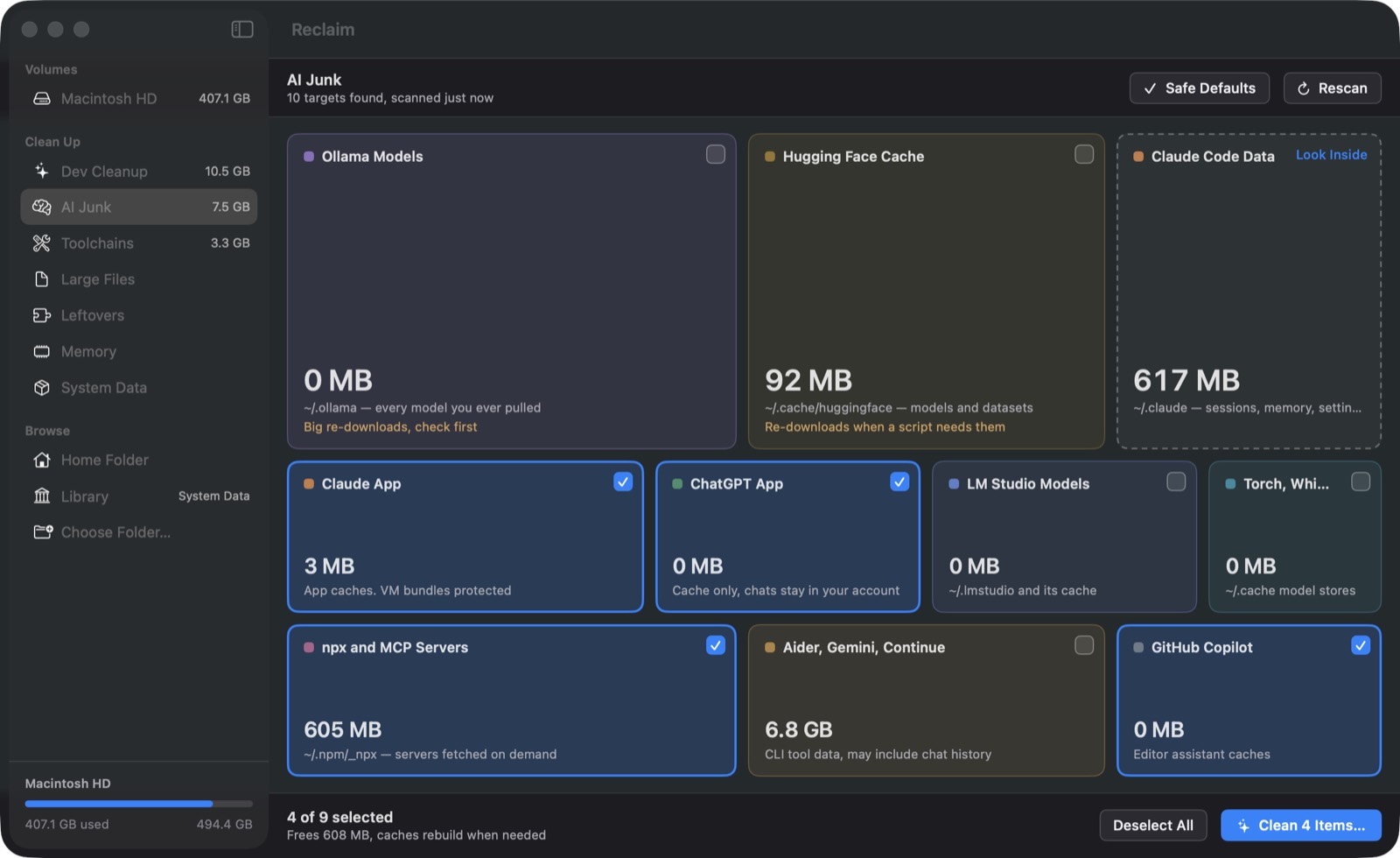Go to Large Files
This screenshot has width=1400, height=858.
tap(139, 279)
